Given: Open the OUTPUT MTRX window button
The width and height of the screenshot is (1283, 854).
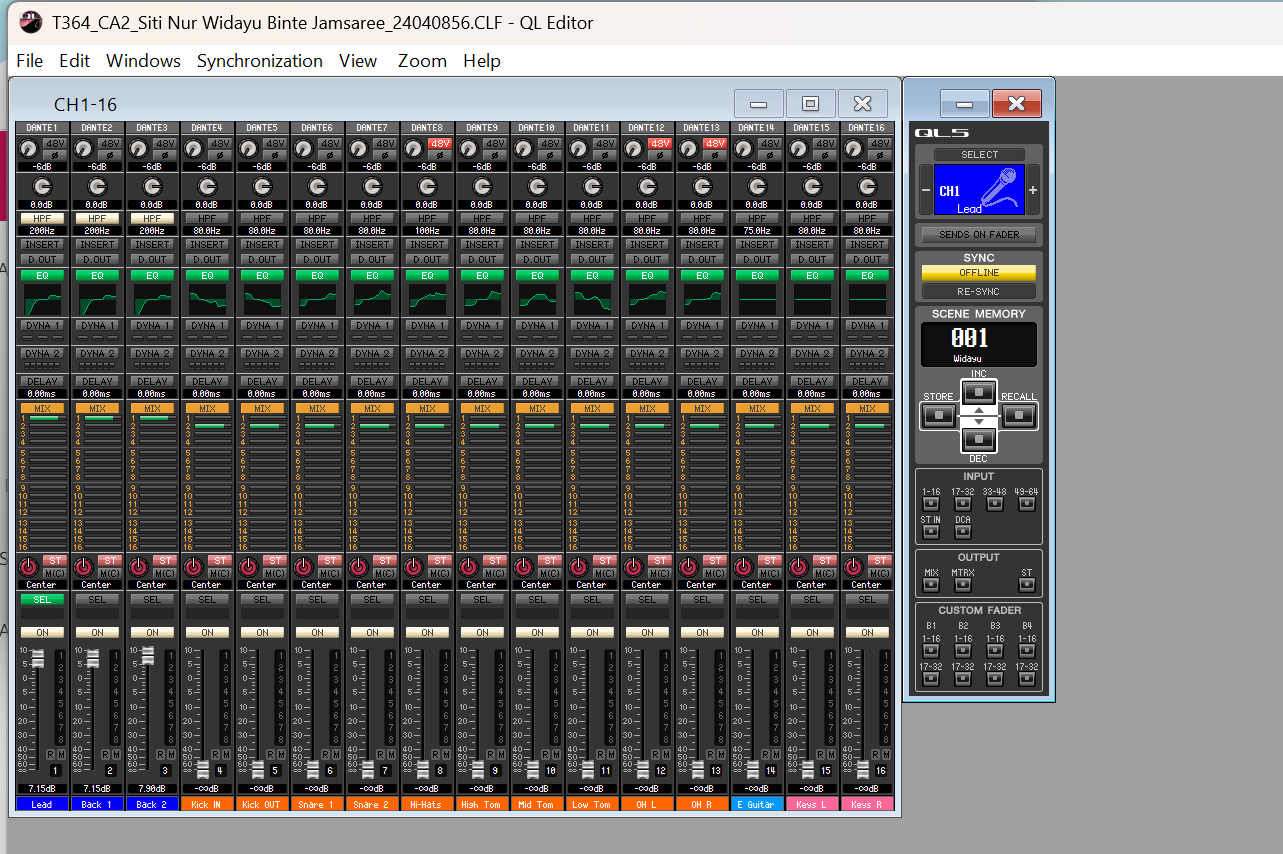Looking at the screenshot, I should [963, 584].
